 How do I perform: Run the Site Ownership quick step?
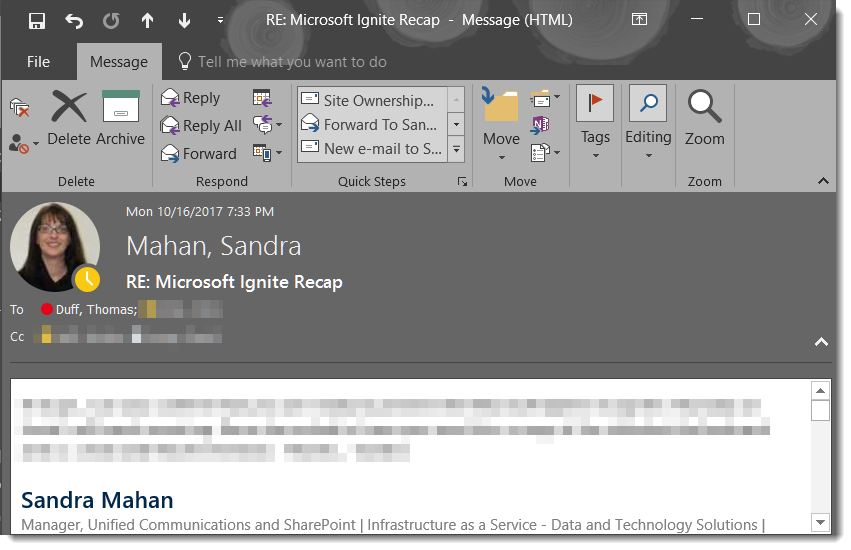[369, 100]
